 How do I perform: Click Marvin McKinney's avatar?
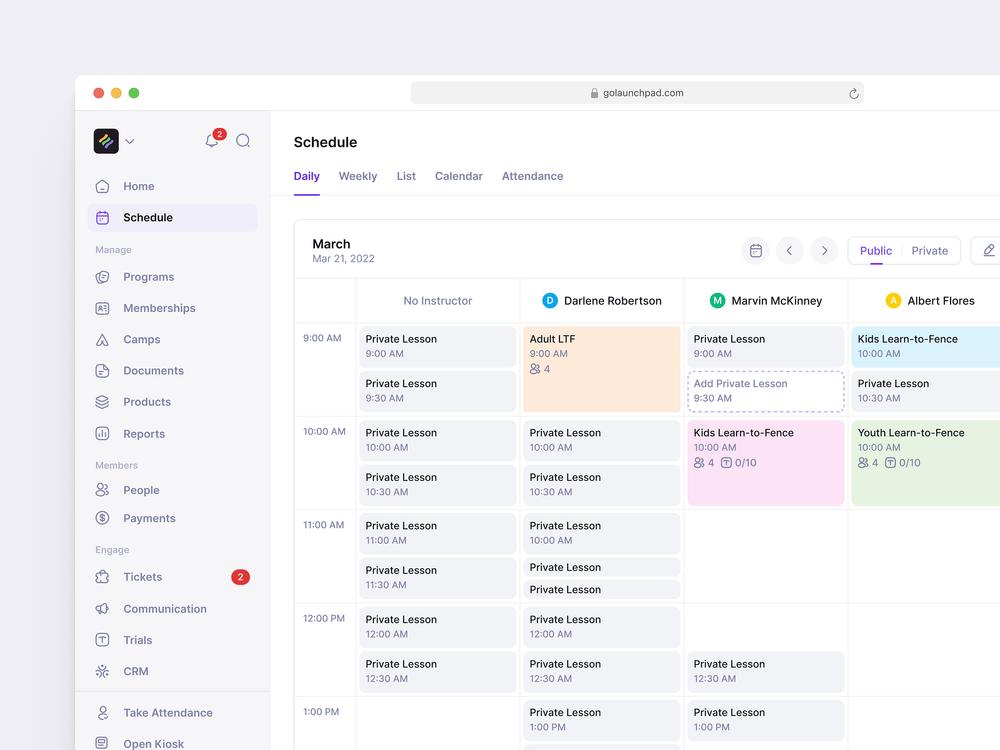pyautogui.click(x=717, y=300)
